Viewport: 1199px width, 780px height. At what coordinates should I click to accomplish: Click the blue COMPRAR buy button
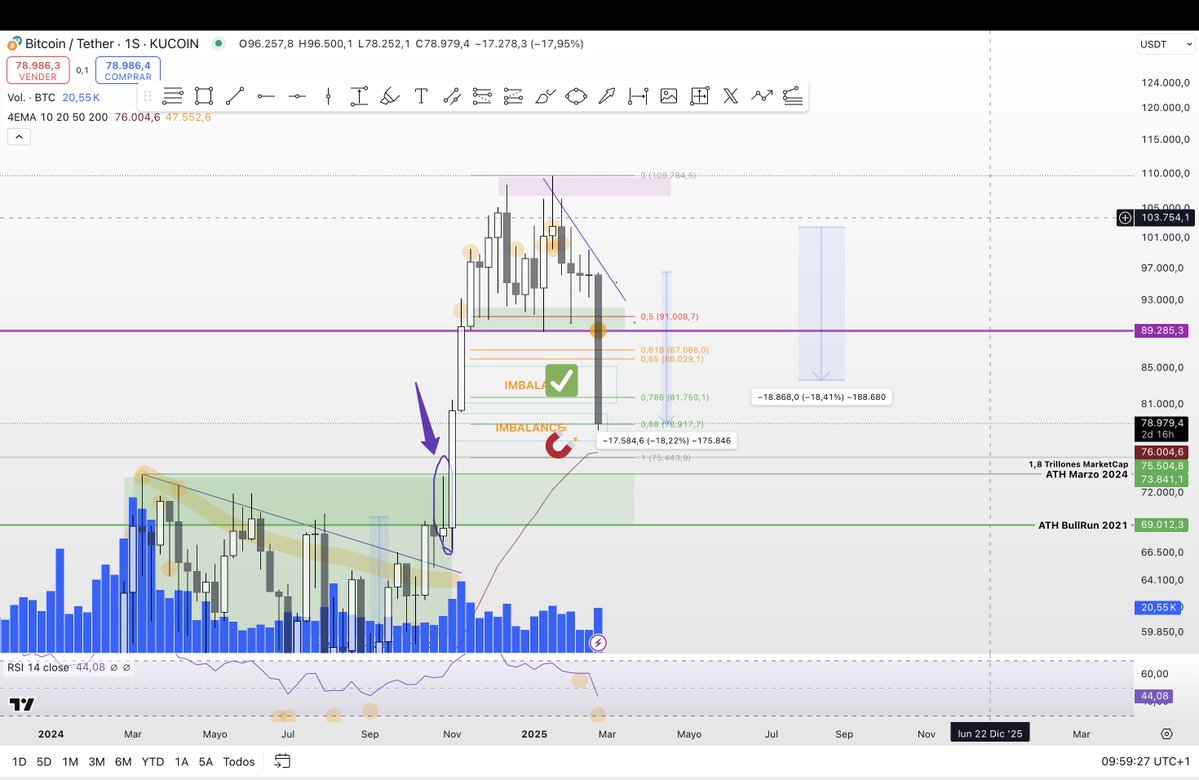pyautogui.click(x=128, y=70)
